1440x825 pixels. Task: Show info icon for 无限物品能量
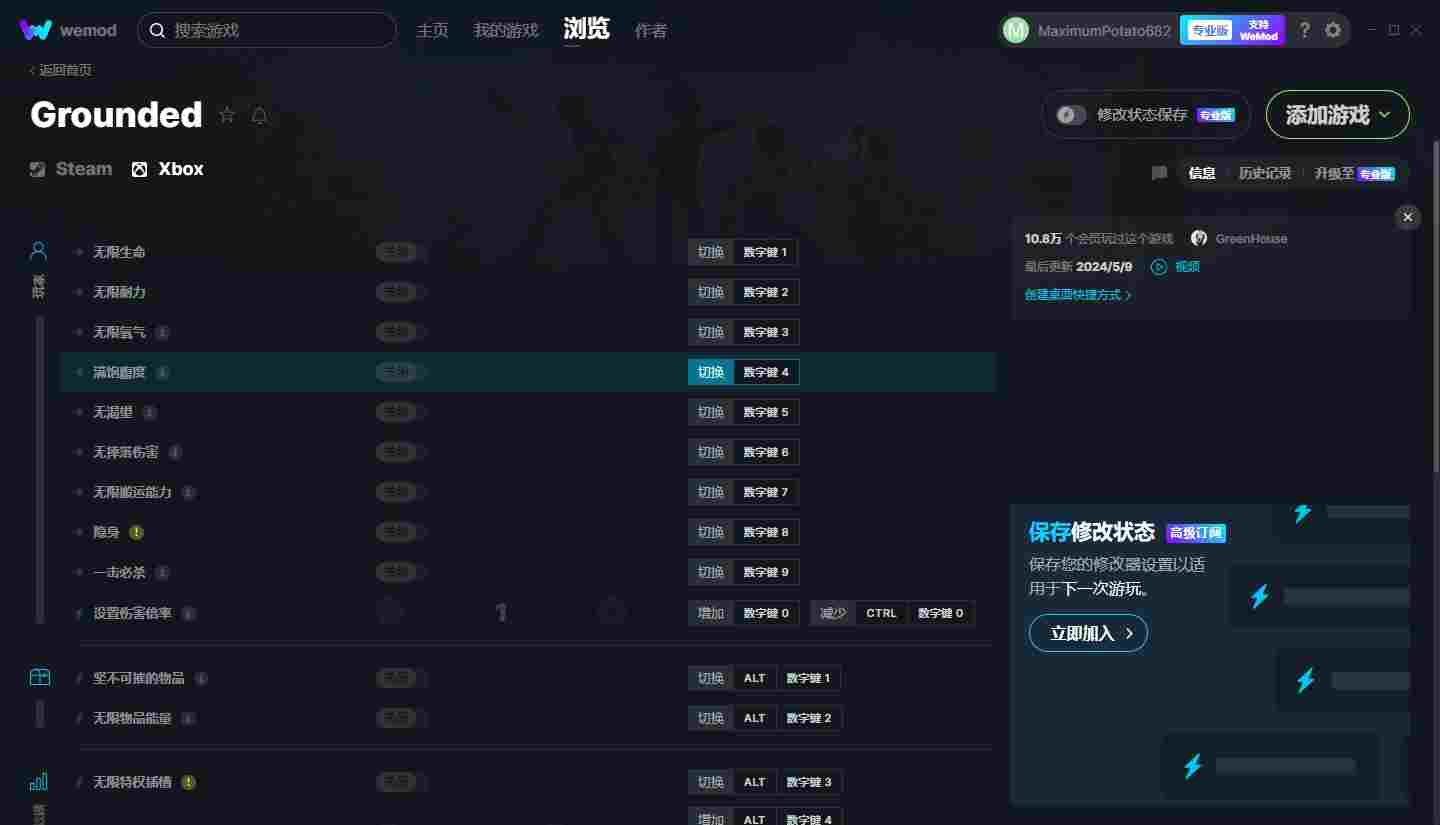[188, 718]
